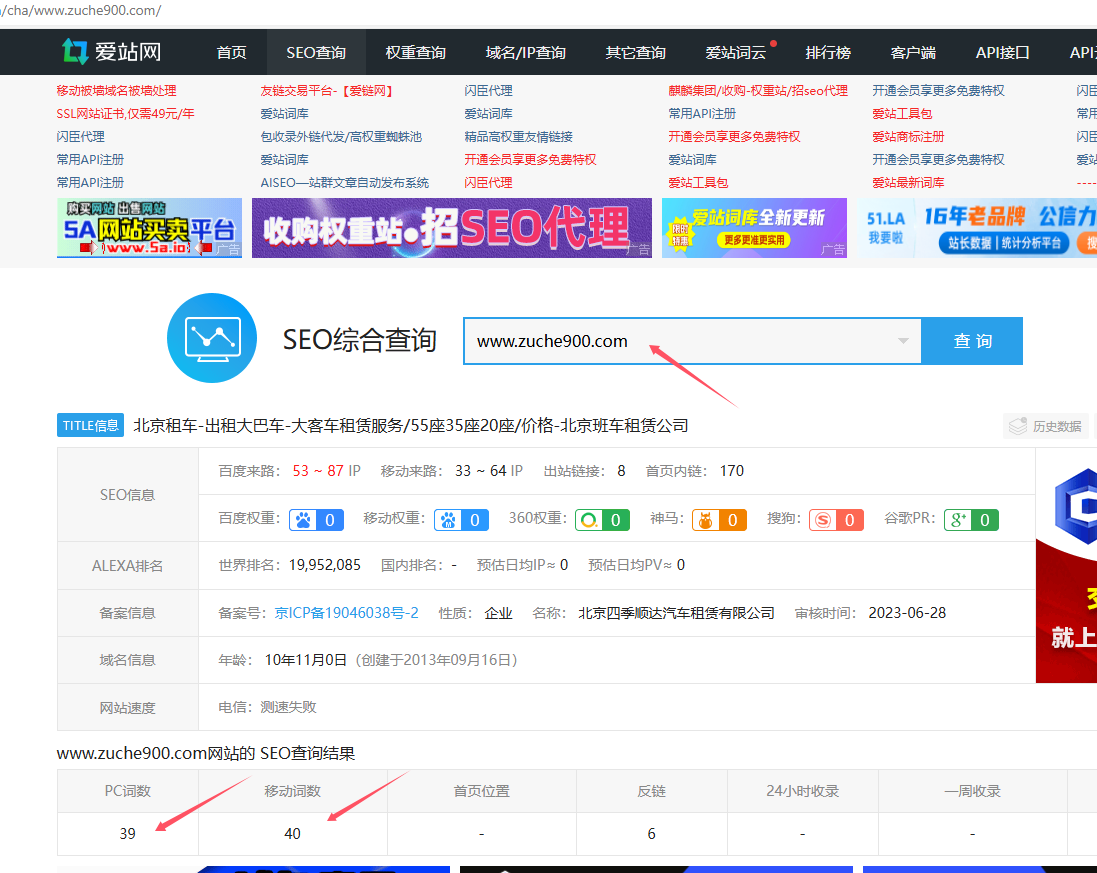Screen dimensions: 1097x873
Task: Click the 百度权重 paw badge
Action: tap(316, 520)
